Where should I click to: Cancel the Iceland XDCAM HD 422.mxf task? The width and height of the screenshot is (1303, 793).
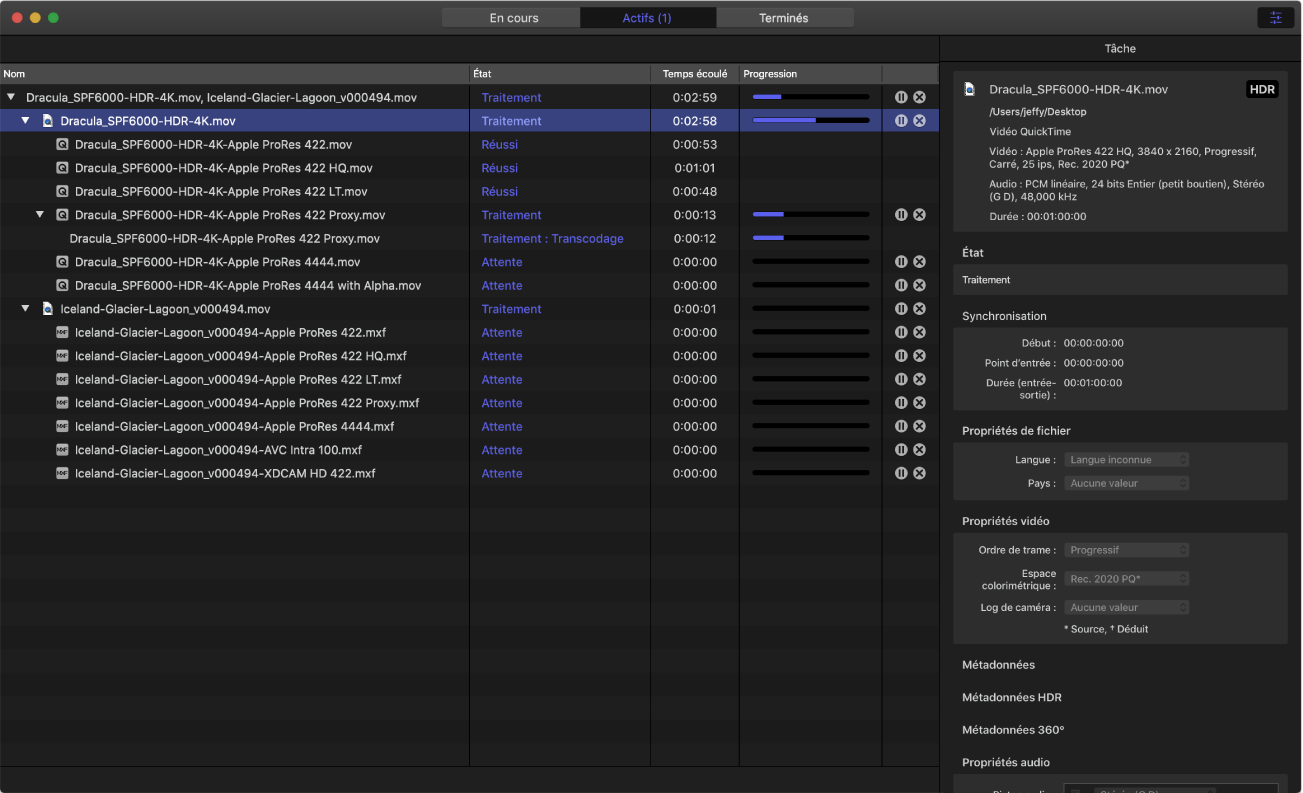tap(919, 474)
